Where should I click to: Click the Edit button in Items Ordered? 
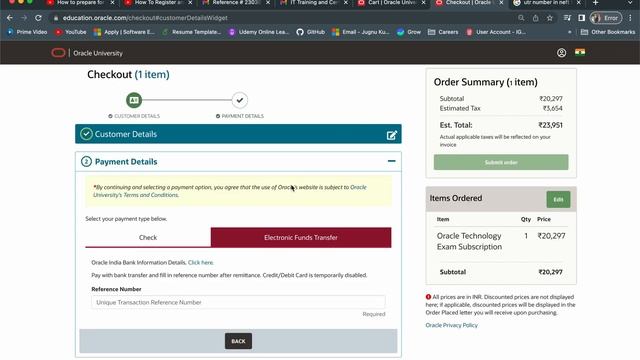tap(558, 200)
